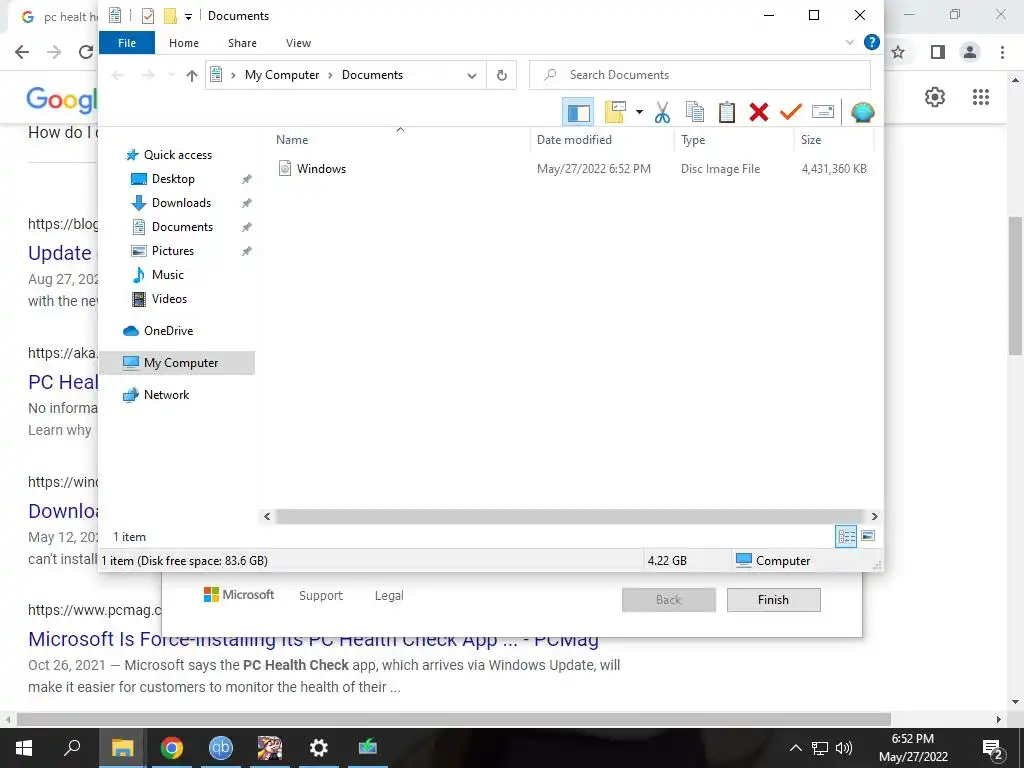Select Quick access in navigation pane
The height and width of the screenshot is (768, 1024).
178,155
